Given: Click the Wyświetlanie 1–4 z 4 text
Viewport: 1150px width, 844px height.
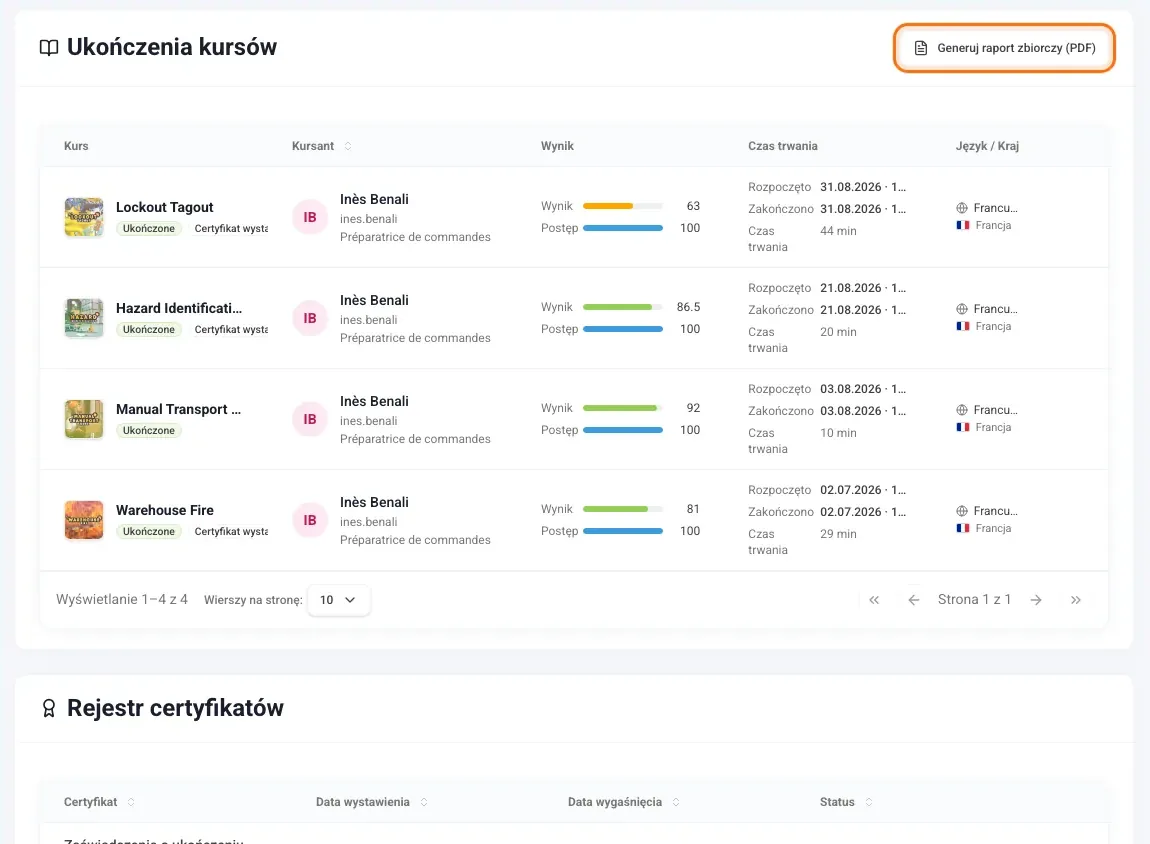Looking at the screenshot, I should [122, 600].
